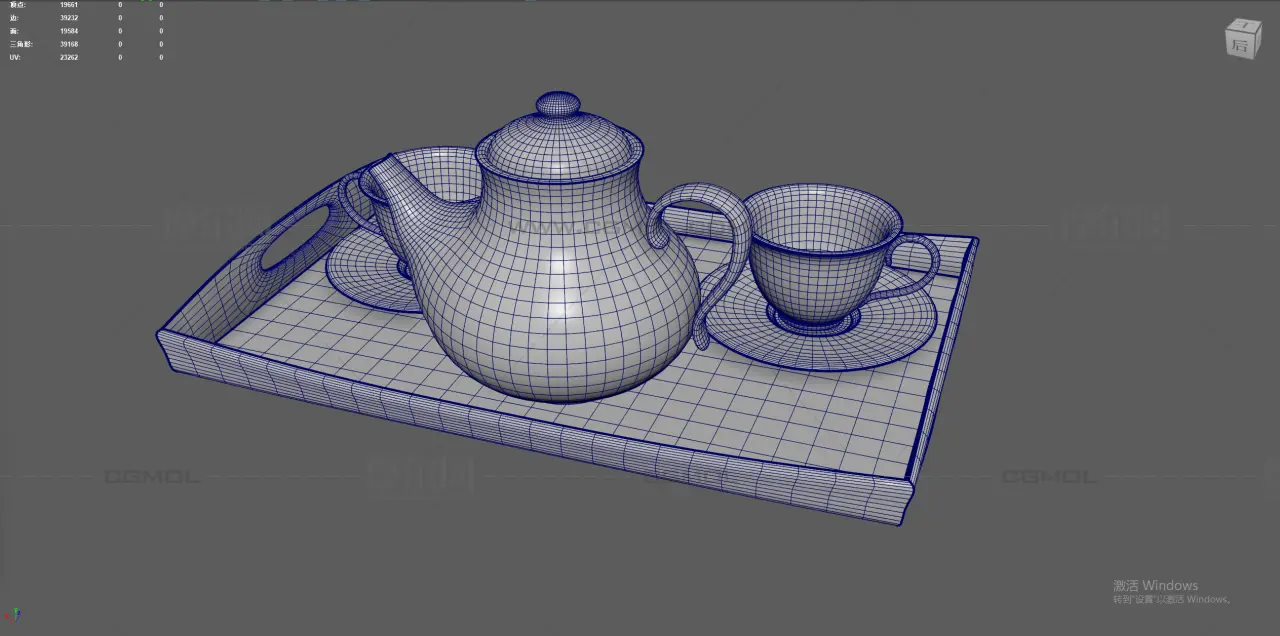Screen dimensions: 1280x636
Task: Click the UV label in the HUD
Action: [14, 57]
